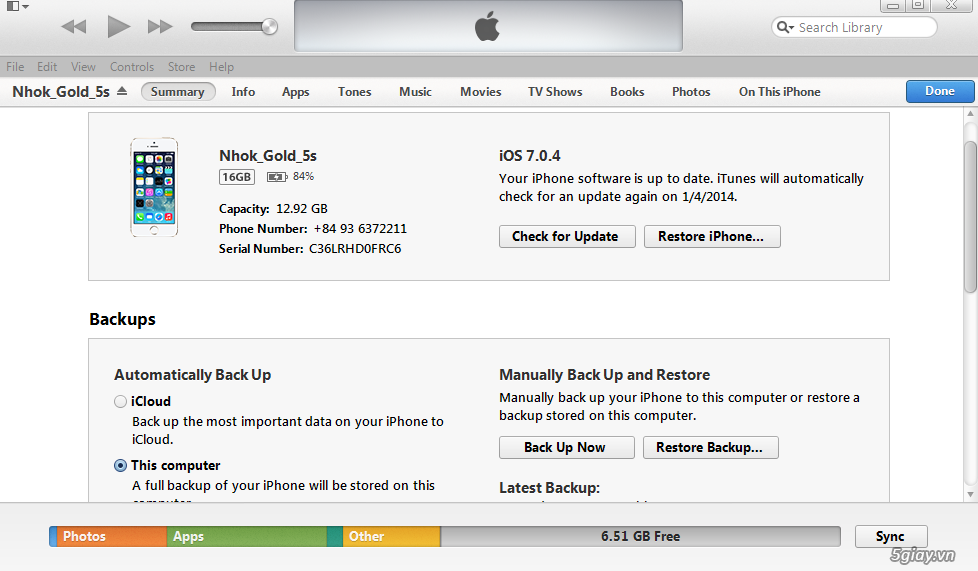978x571 pixels.
Task: Switch to the TV Shows tab
Action: pos(555,92)
